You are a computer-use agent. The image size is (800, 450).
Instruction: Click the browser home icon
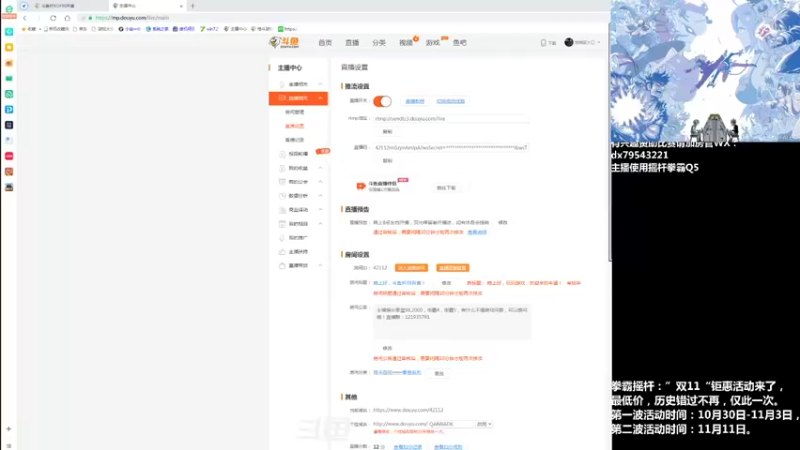pos(67,18)
